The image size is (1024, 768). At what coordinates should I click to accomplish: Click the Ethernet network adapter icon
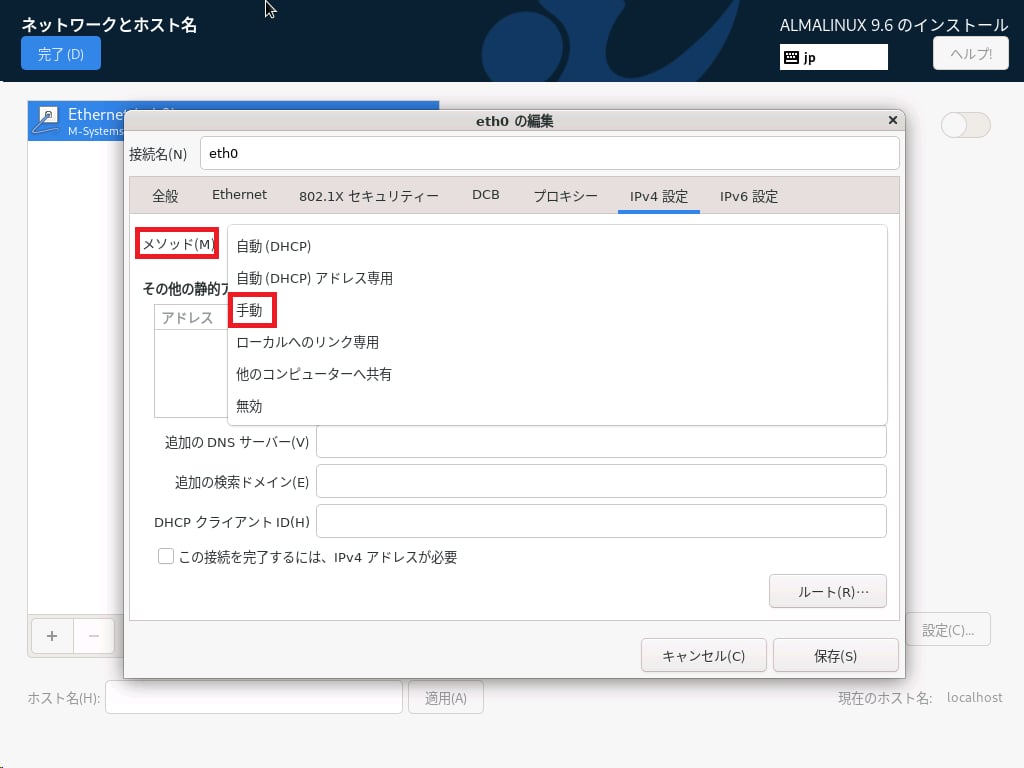47,120
